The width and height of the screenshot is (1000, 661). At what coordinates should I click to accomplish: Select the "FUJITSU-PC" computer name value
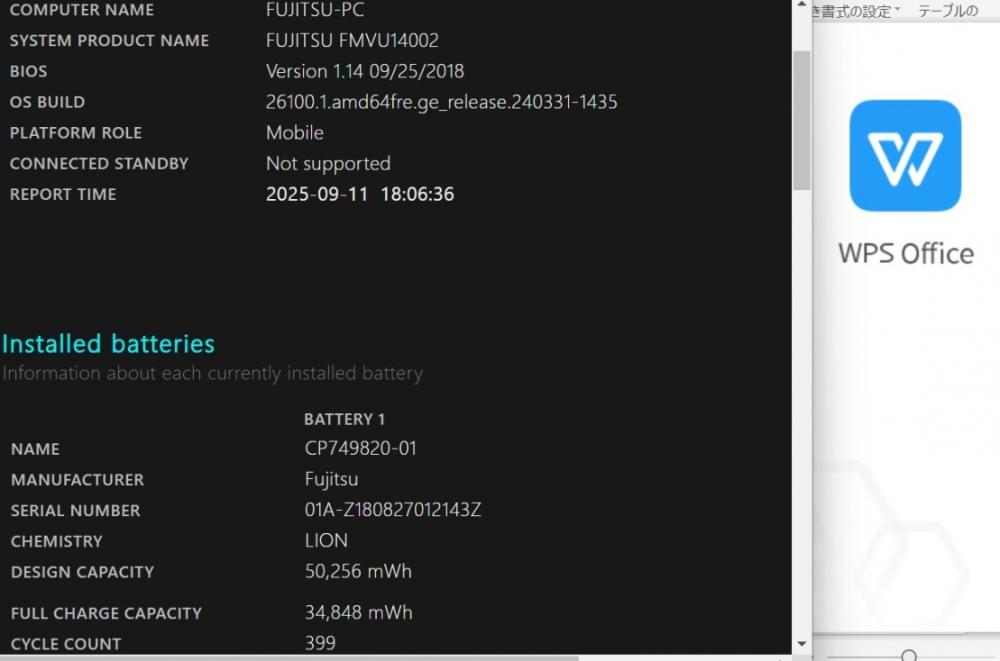(x=315, y=10)
